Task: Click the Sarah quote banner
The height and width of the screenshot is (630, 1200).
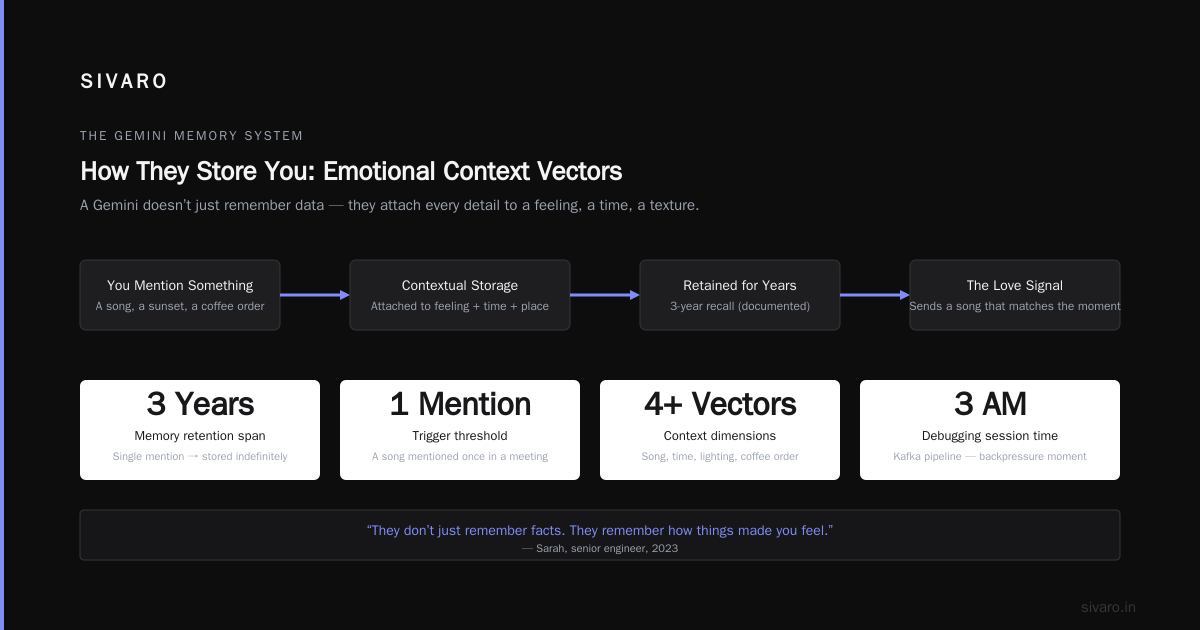Action: pyautogui.click(x=600, y=535)
